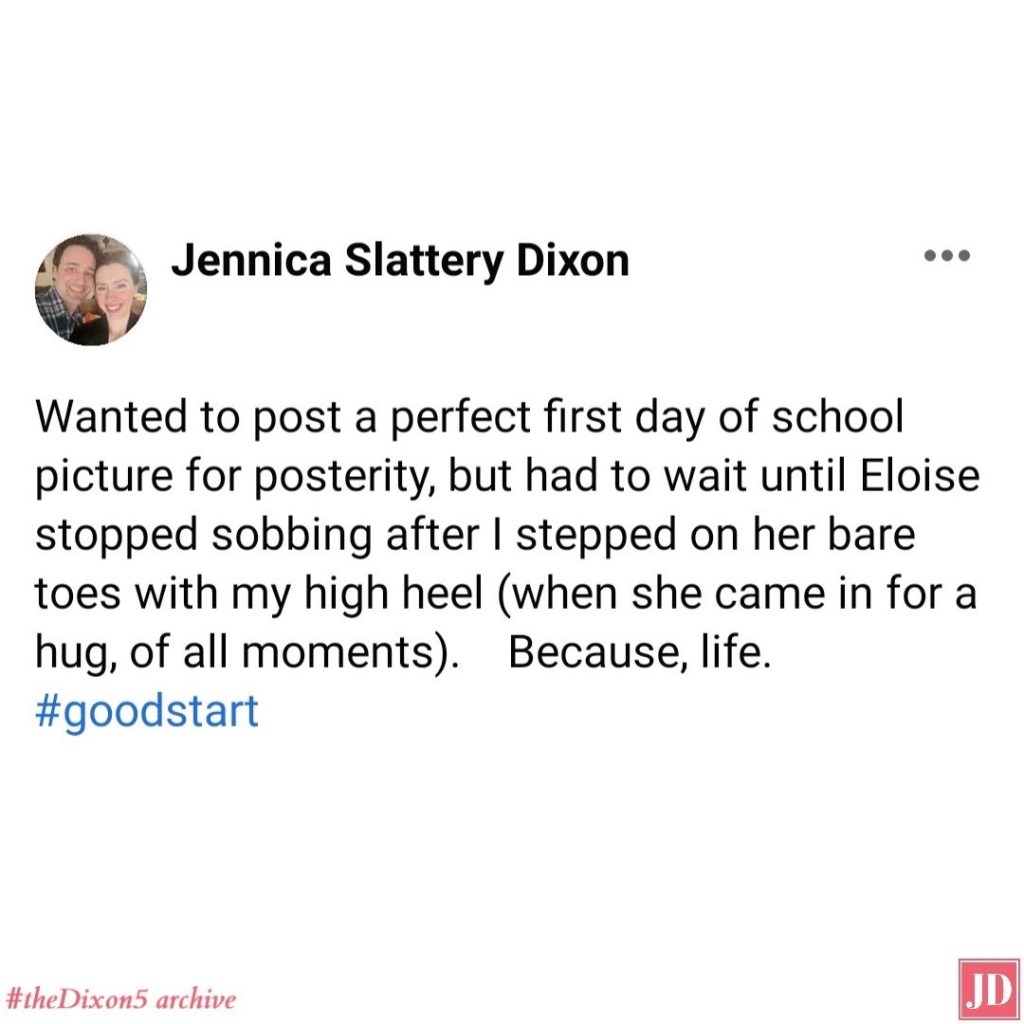Viewport: 1024px width, 1024px height.
Task: Click the phrase "Because, life."
Action: 640,652
